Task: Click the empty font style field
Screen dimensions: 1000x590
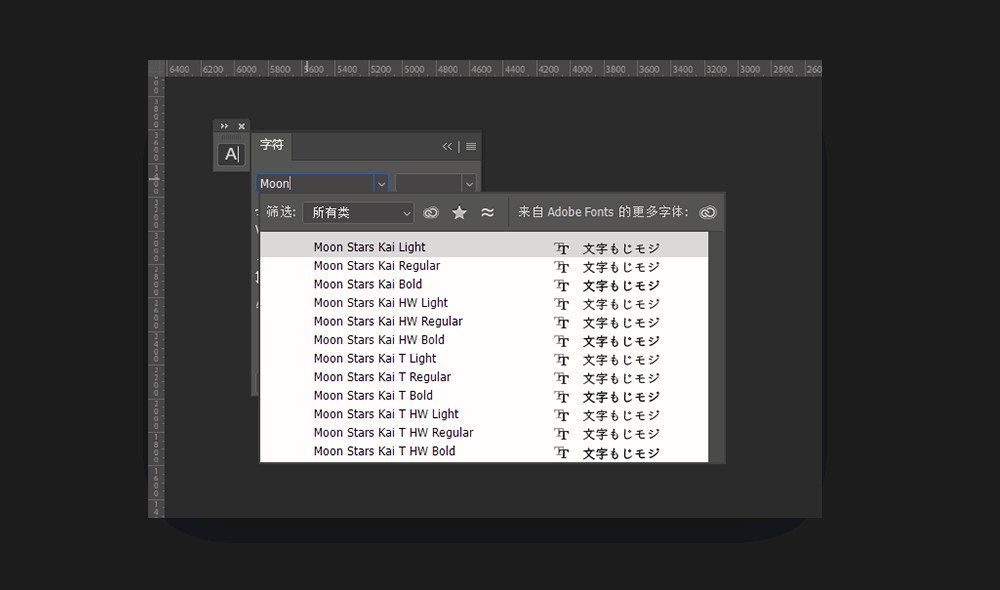Action: tap(429, 184)
